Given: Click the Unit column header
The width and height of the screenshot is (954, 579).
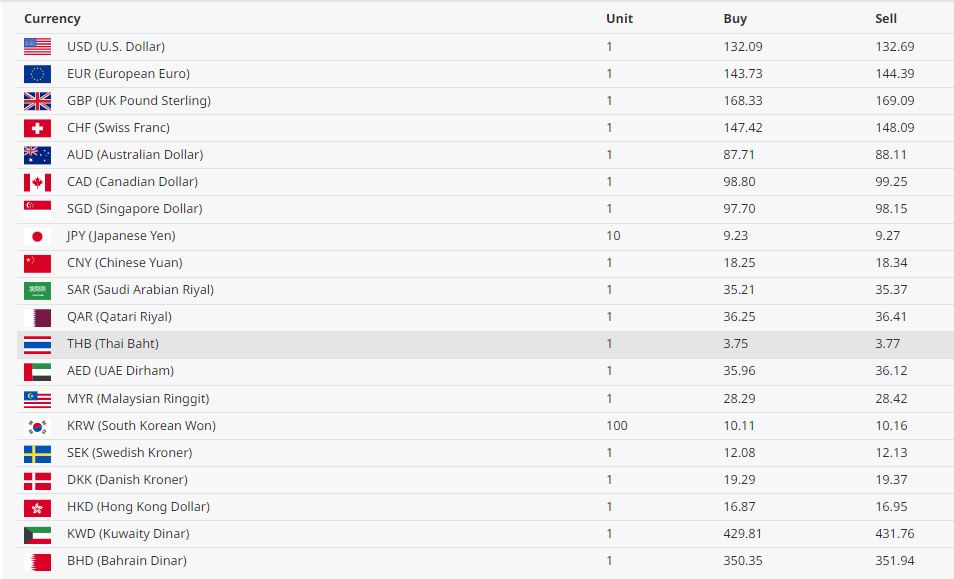Looking at the screenshot, I should click(x=619, y=19).
